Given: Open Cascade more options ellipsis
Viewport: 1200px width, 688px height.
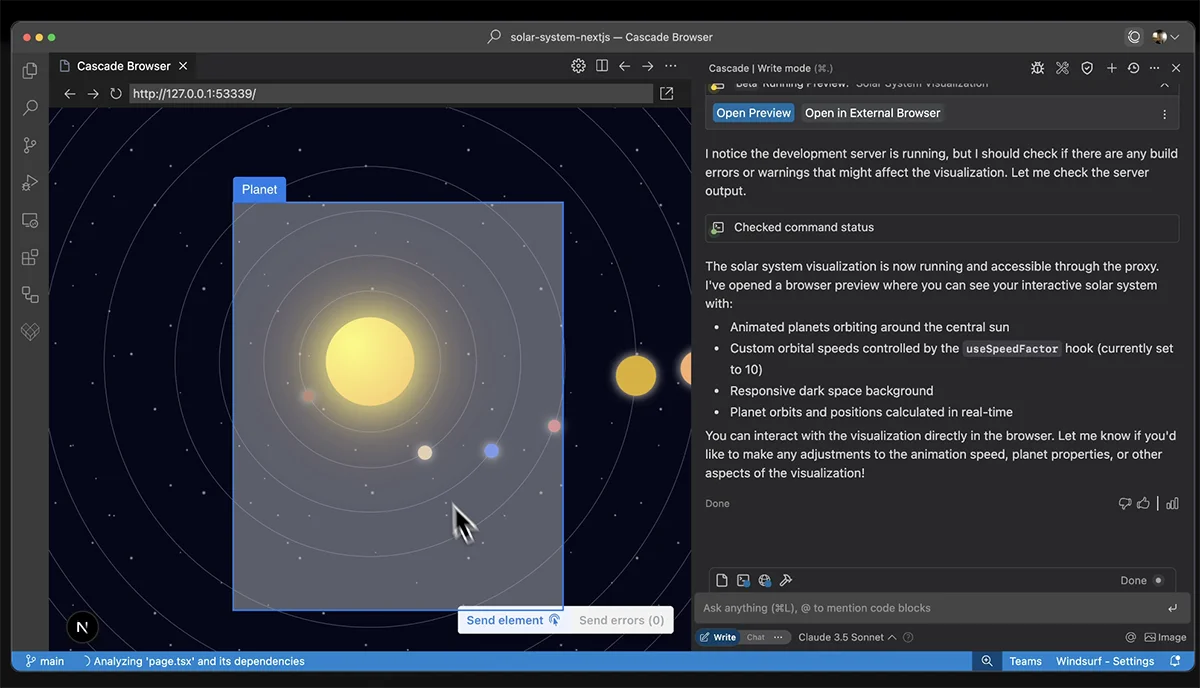Looking at the screenshot, I should pyautogui.click(x=1155, y=68).
